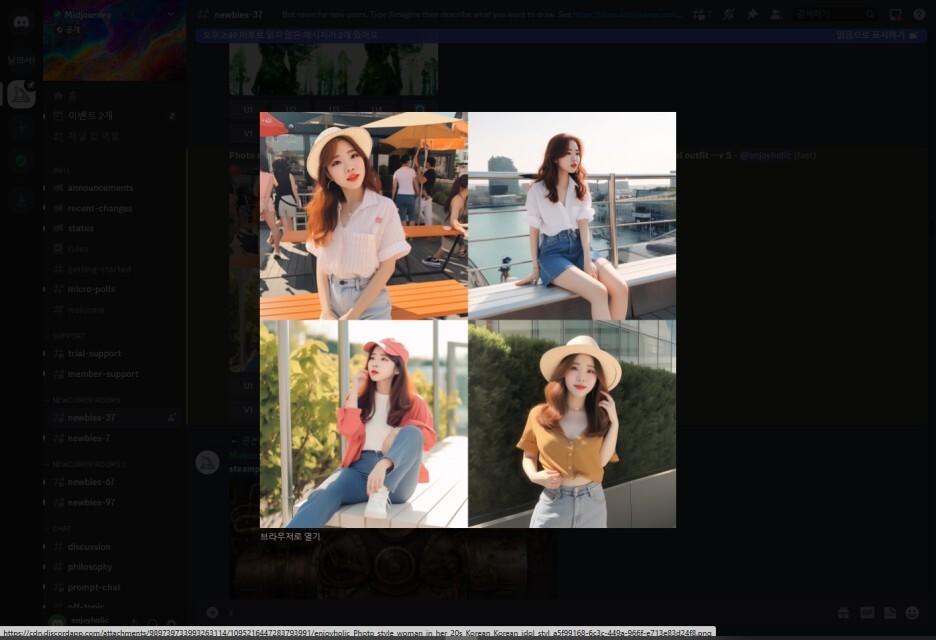Open the sticker picker icon
936x640 pixels.
(889, 613)
